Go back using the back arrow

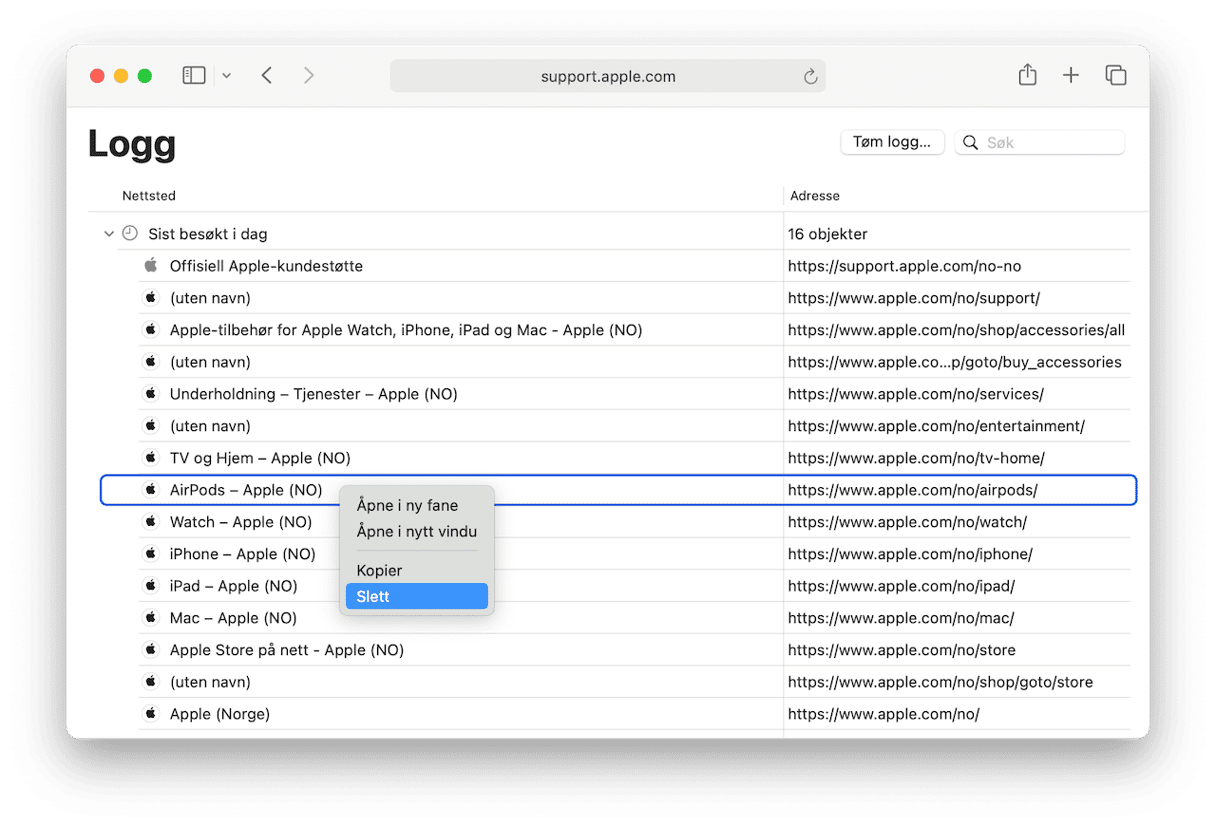267,76
